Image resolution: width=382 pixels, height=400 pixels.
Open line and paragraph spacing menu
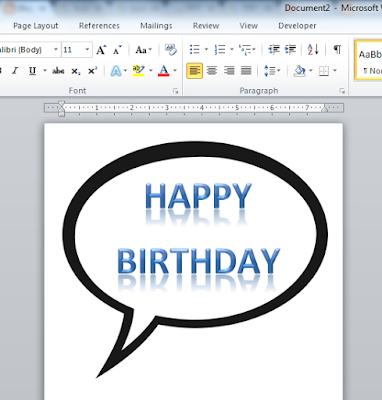click(272, 71)
